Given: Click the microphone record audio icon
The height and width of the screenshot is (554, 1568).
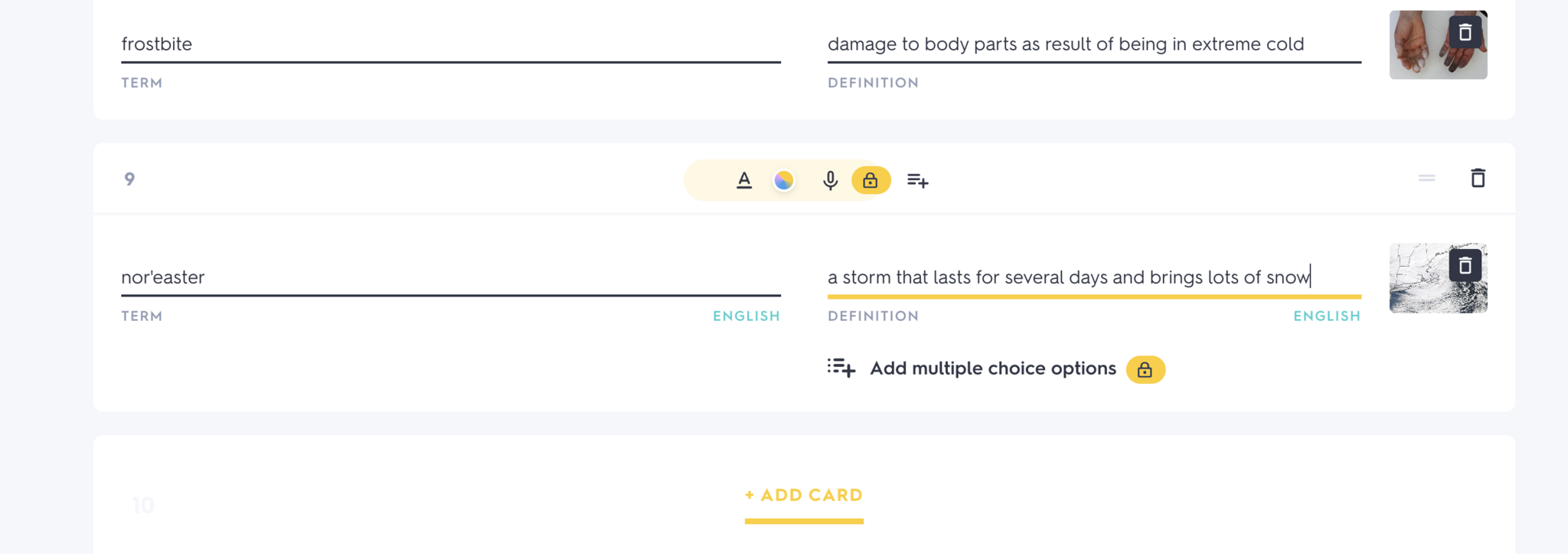Looking at the screenshot, I should click(830, 180).
